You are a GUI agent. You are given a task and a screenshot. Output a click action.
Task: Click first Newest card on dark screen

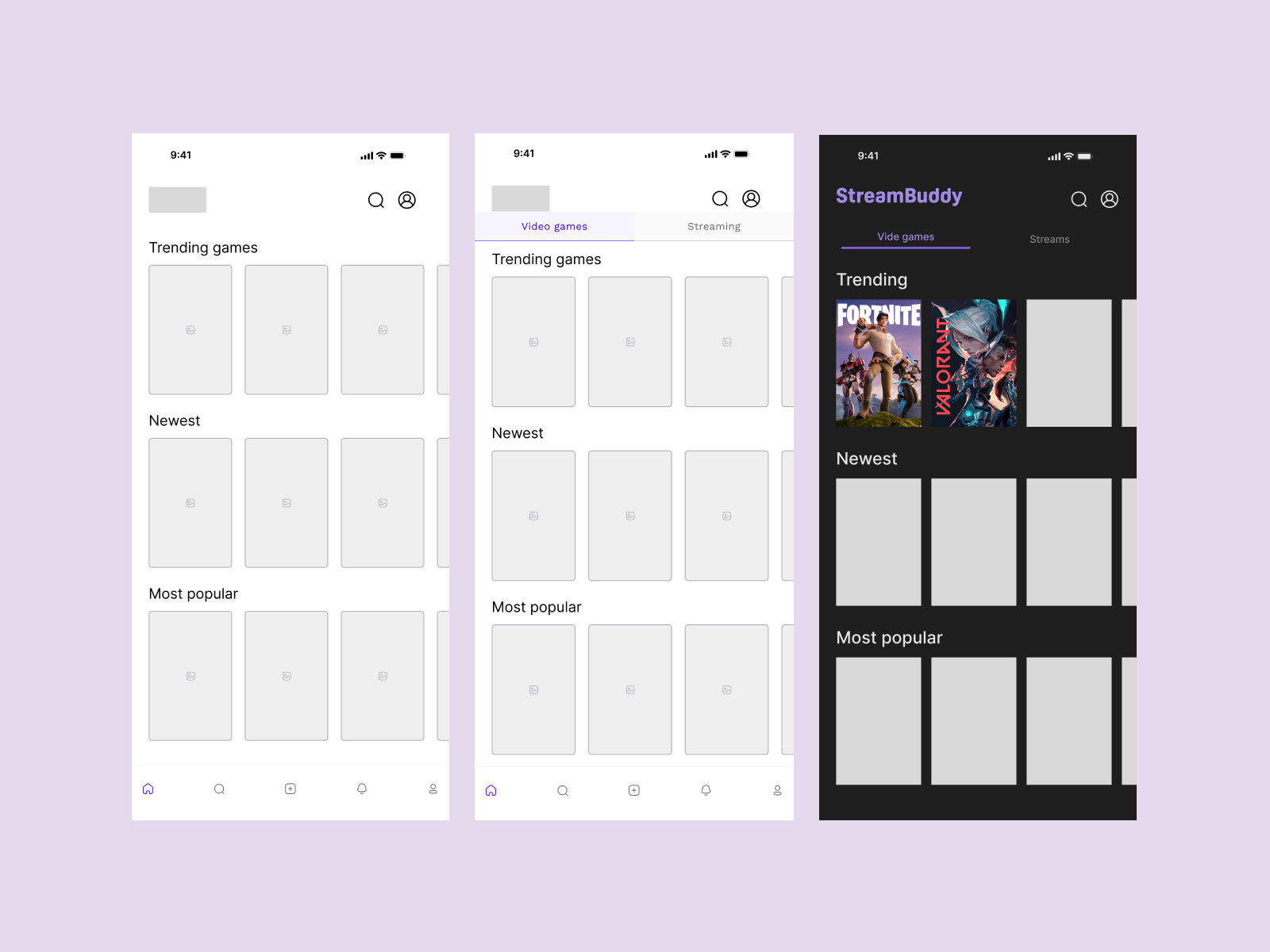click(x=879, y=542)
